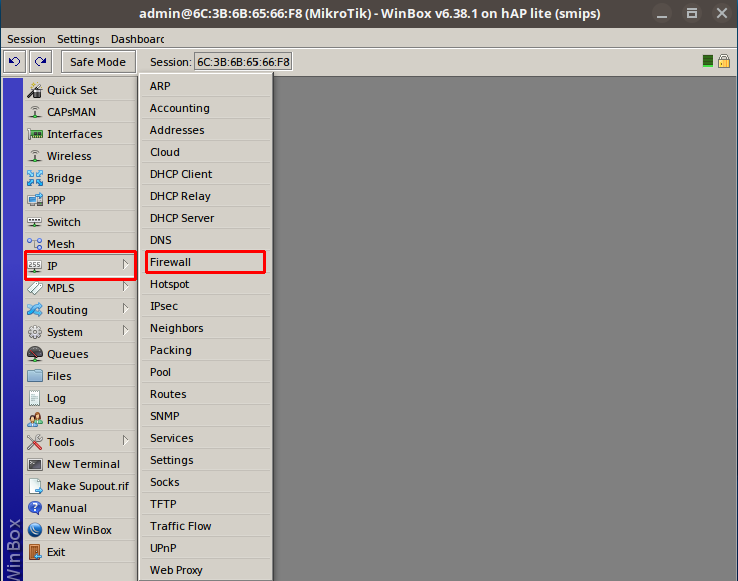Select IPsec in the IP submenu
Image resolution: width=738 pixels, height=581 pixels.
click(x=206, y=306)
